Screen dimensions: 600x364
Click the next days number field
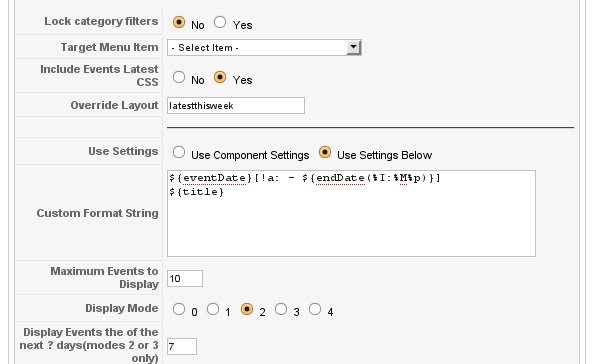pyautogui.click(x=182, y=346)
